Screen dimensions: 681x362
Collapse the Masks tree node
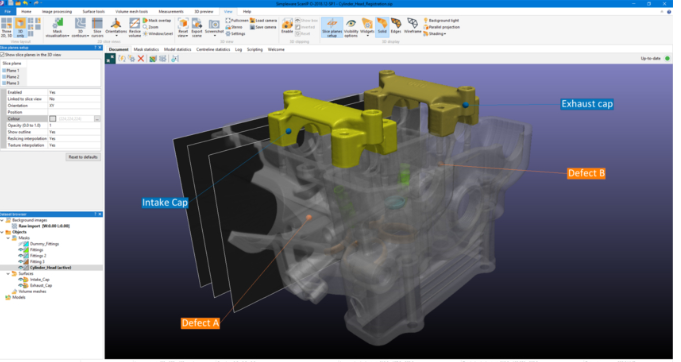click(x=8, y=238)
